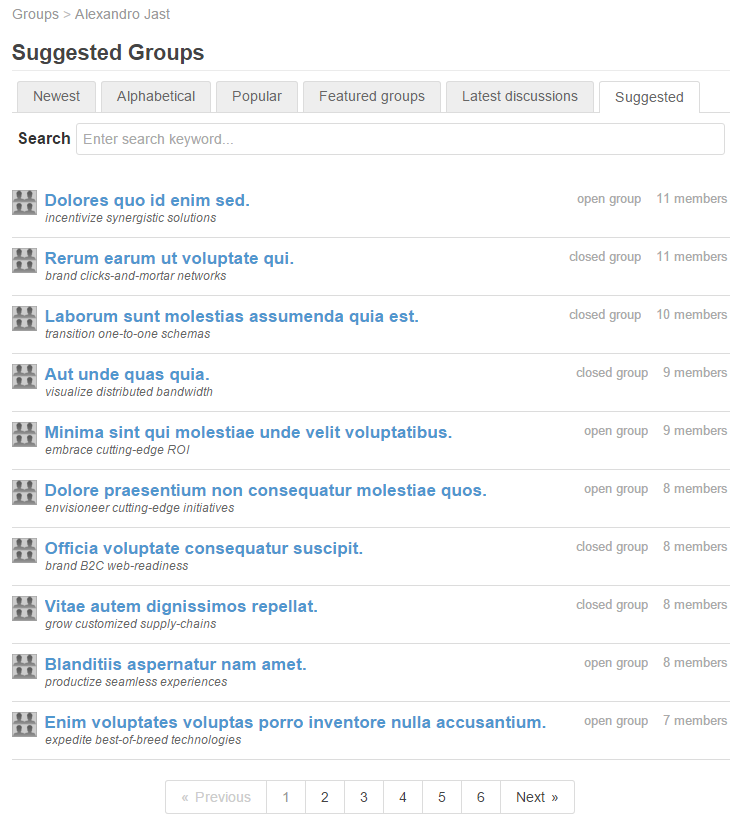Click group avatar icon beside Laborum sunt molestias
Screen dimensions: 746x821
point(25,319)
